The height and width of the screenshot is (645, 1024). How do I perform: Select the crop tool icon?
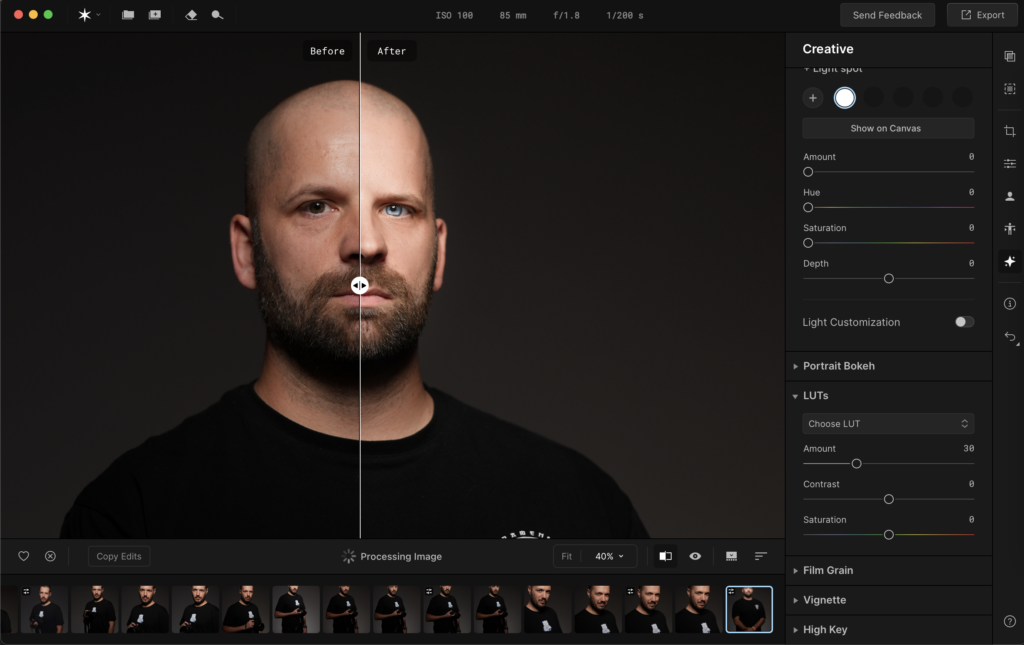pos(1010,131)
